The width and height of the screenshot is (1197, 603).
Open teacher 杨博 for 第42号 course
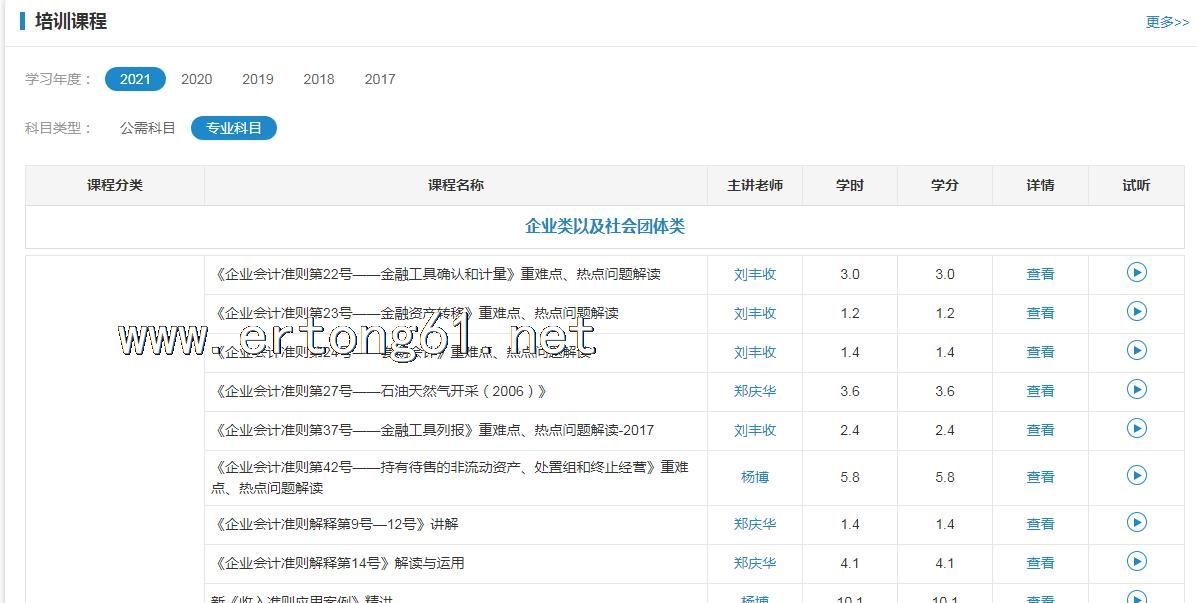click(755, 477)
